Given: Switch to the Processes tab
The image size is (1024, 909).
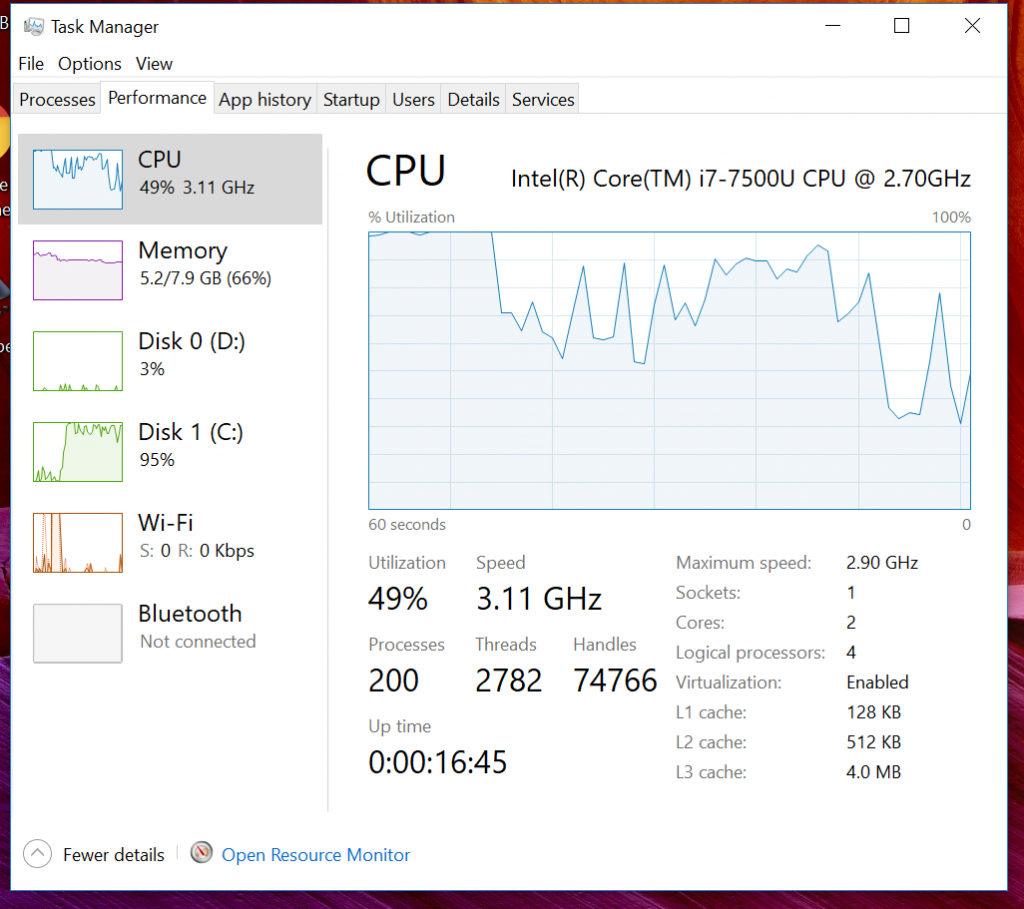Looking at the screenshot, I should (57, 99).
